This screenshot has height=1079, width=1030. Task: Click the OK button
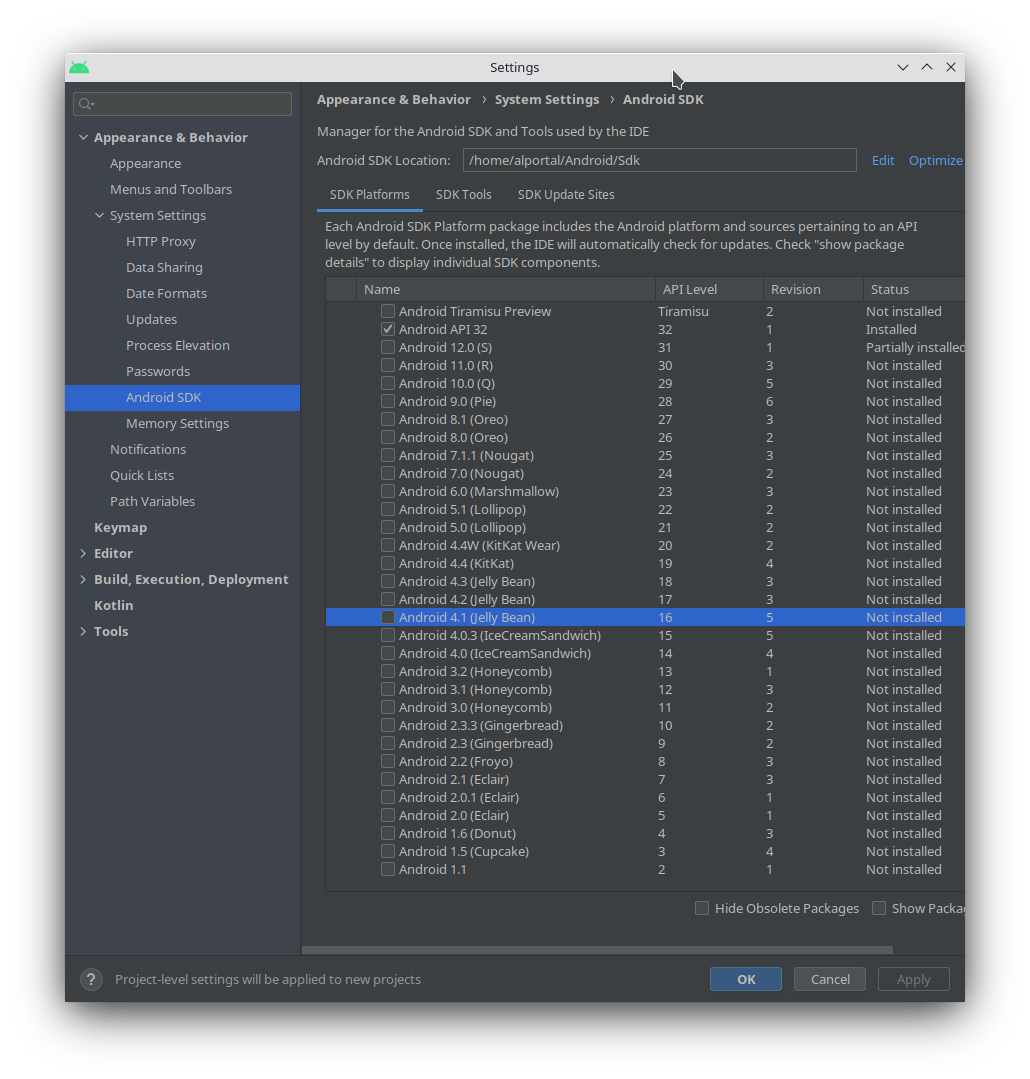746,979
